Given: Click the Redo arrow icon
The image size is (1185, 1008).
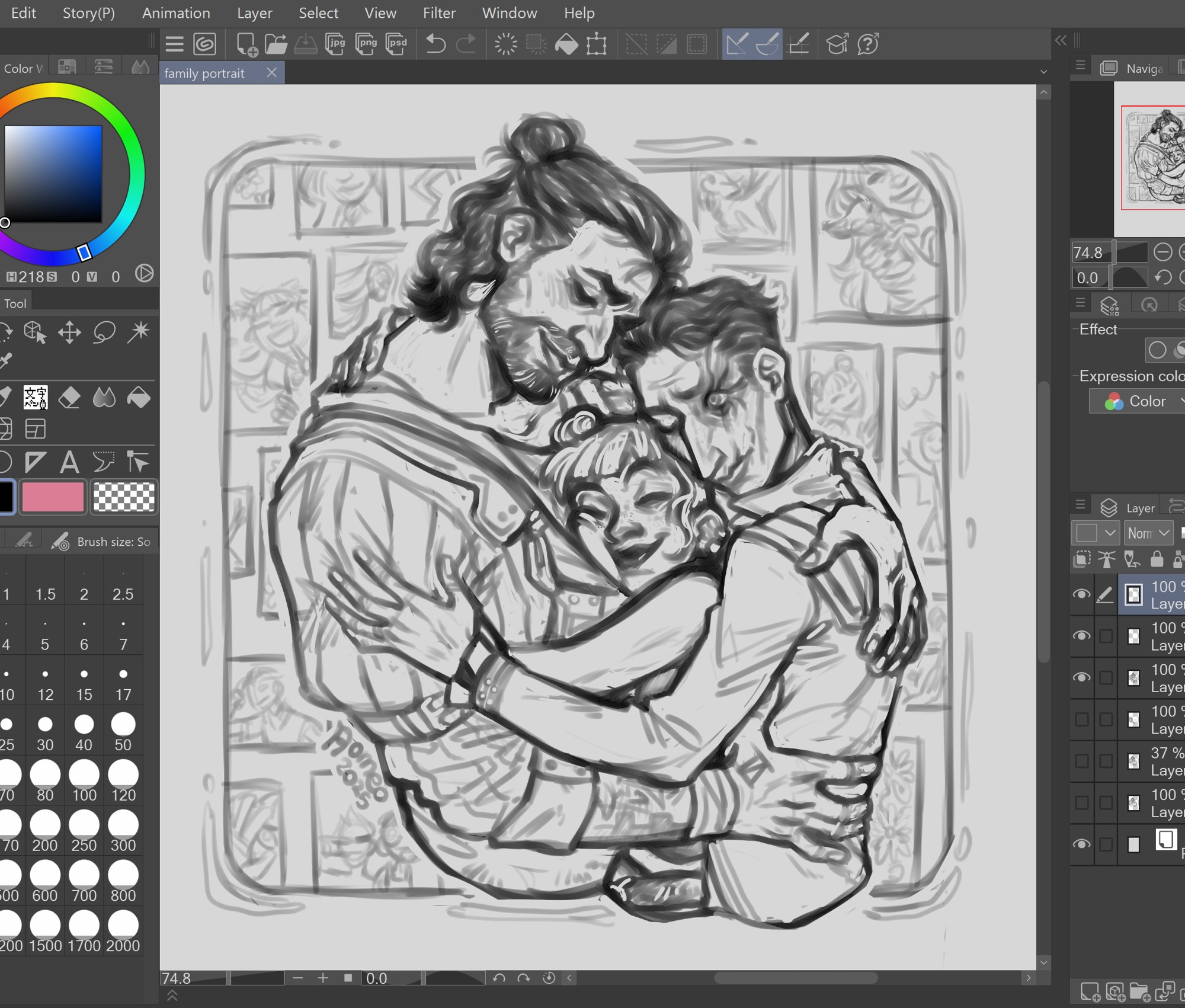Looking at the screenshot, I should click(466, 44).
